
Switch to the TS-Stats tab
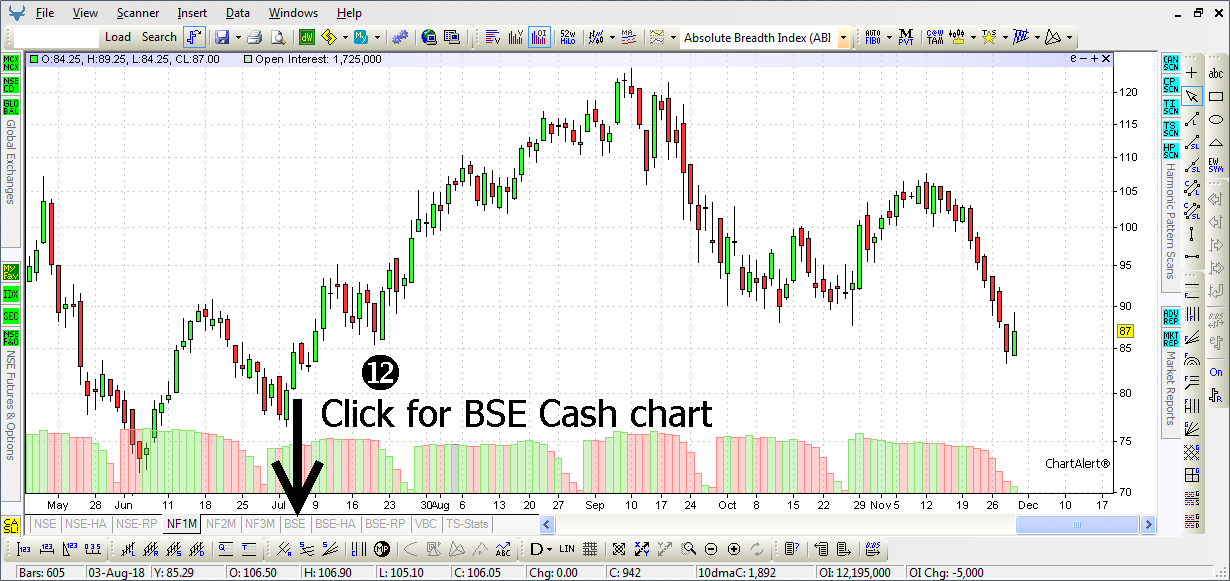[467, 523]
